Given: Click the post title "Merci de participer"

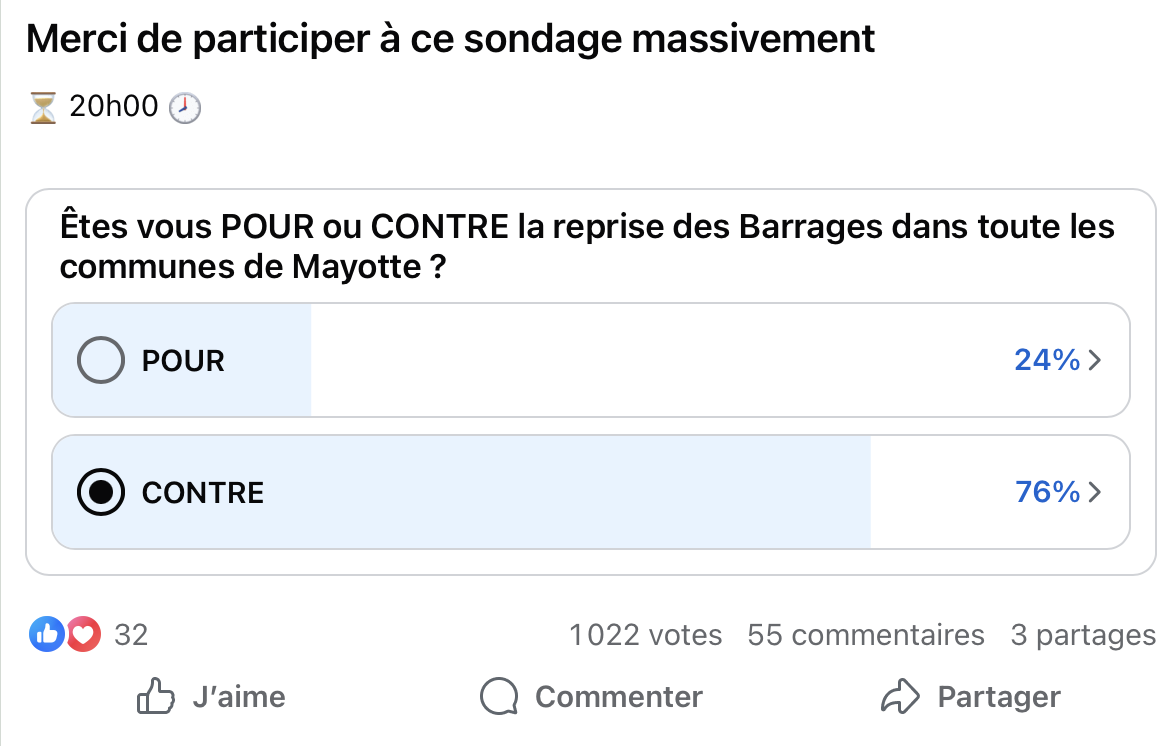Looking at the screenshot, I should tap(450, 39).
